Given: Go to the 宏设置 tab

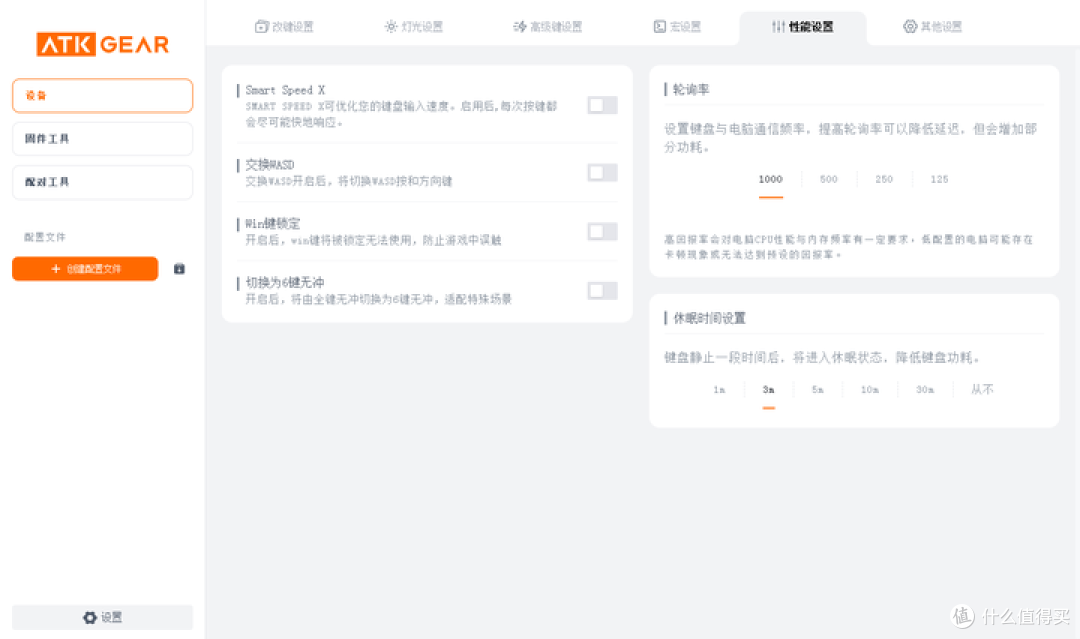Looking at the screenshot, I should pyautogui.click(x=677, y=27).
